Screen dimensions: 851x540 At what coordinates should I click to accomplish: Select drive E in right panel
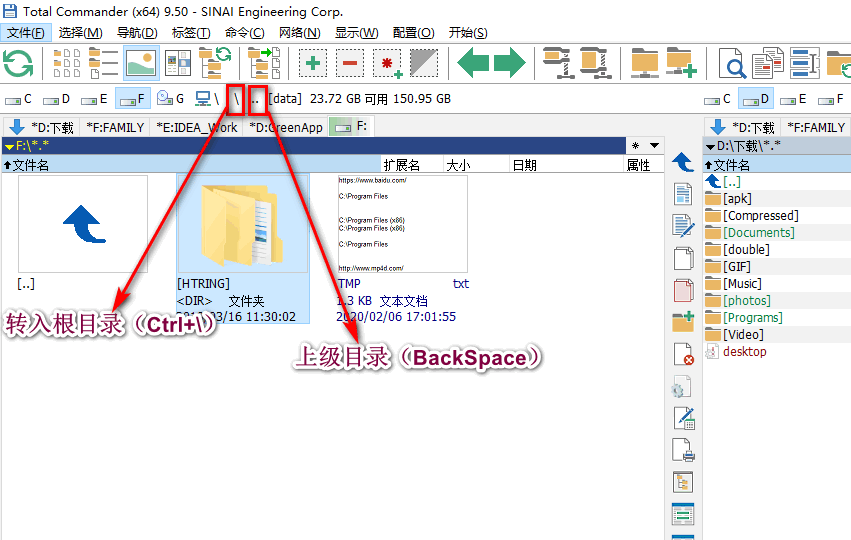793,99
